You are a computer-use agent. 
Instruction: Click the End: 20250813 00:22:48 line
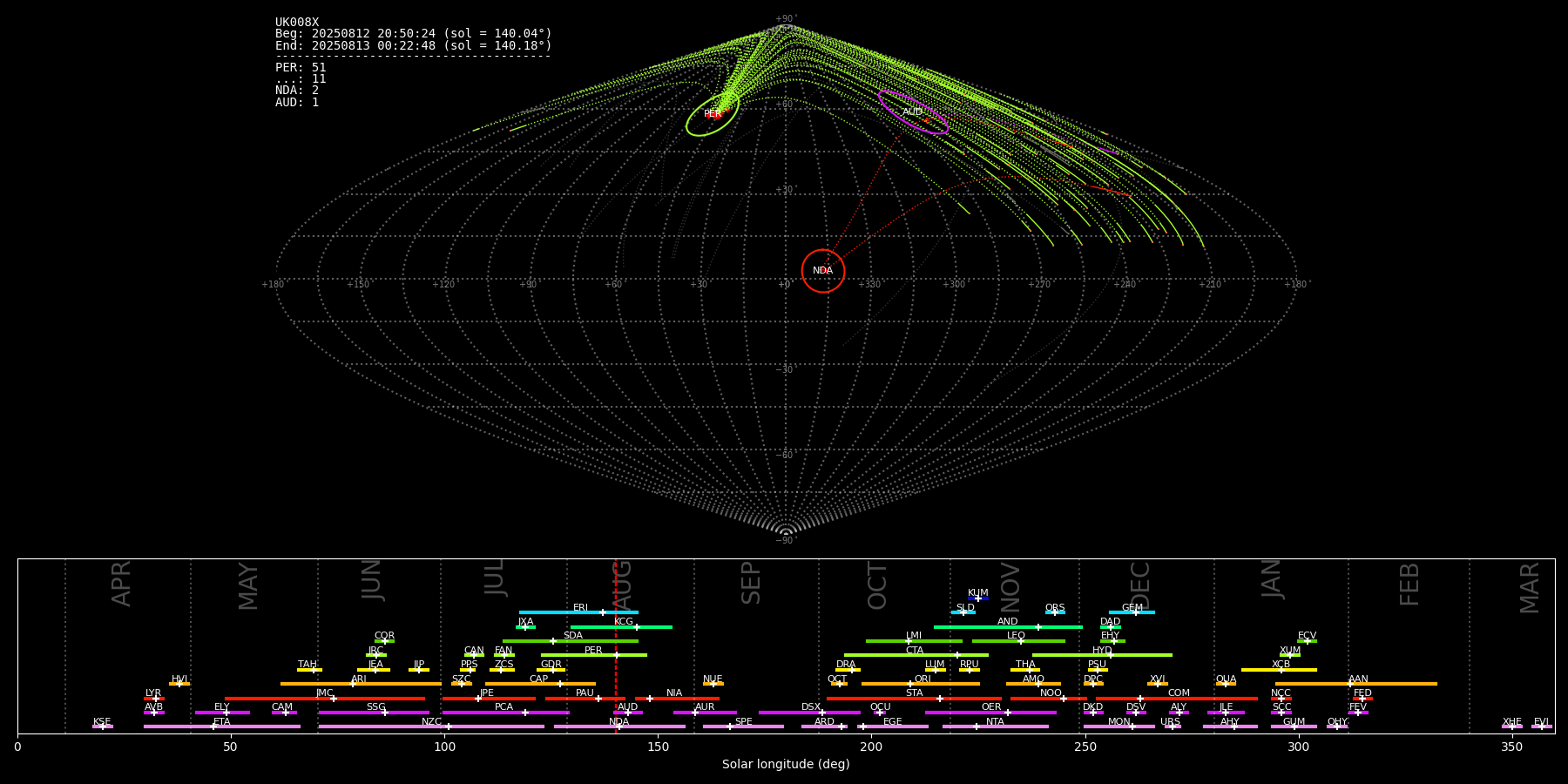pos(414,45)
